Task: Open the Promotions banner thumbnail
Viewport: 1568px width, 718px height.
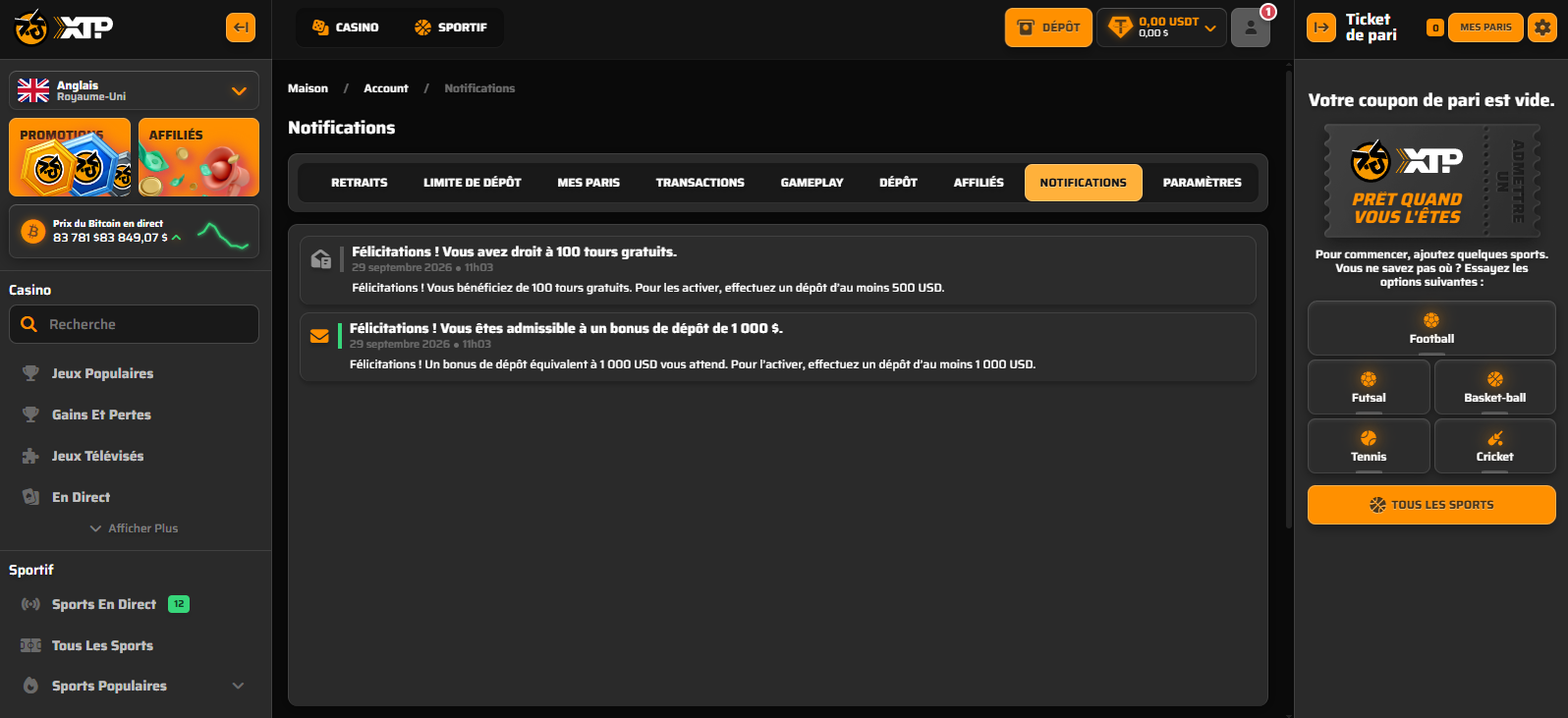Action: (x=70, y=157)
